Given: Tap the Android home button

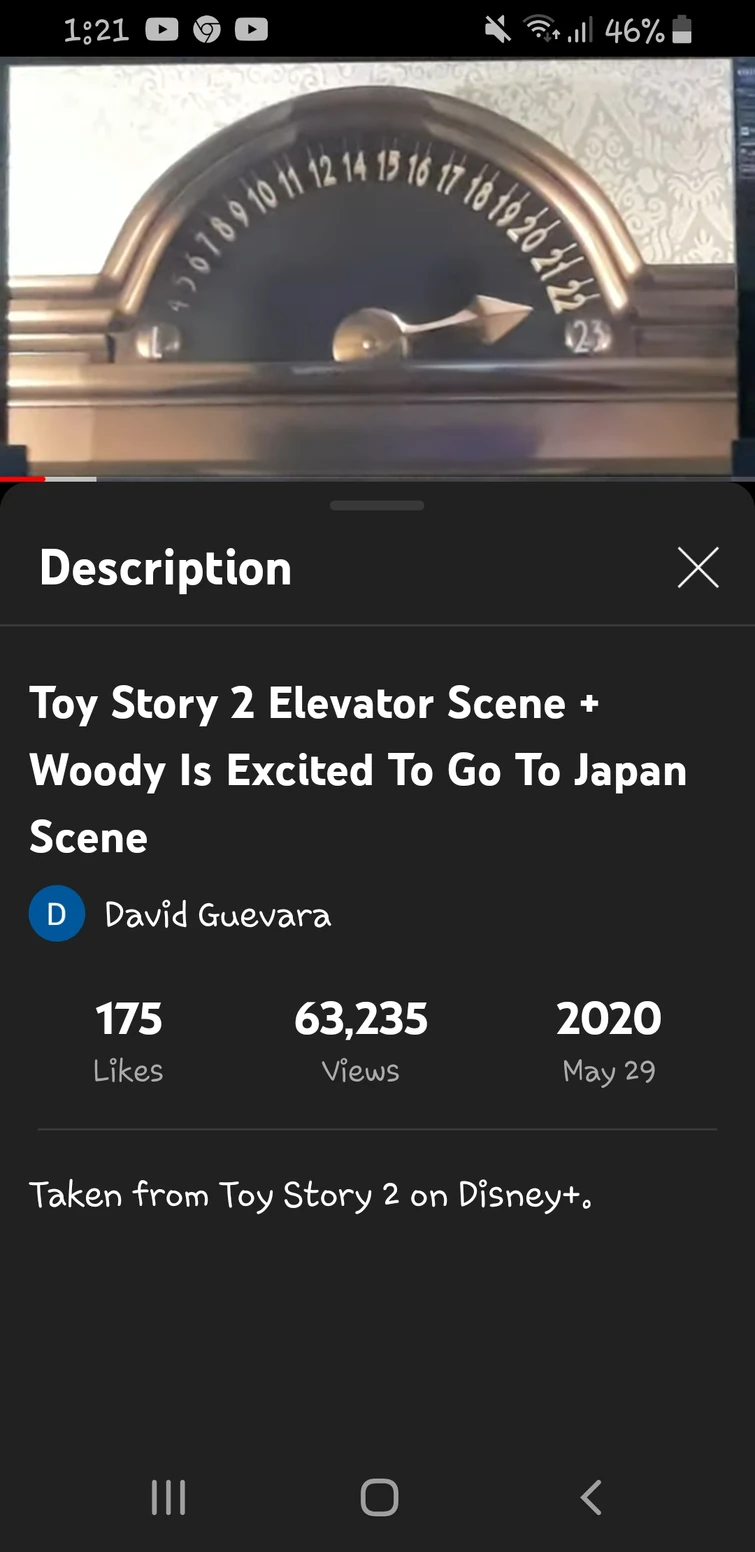Looking at the screenshot, I should tap(379, 1497).
